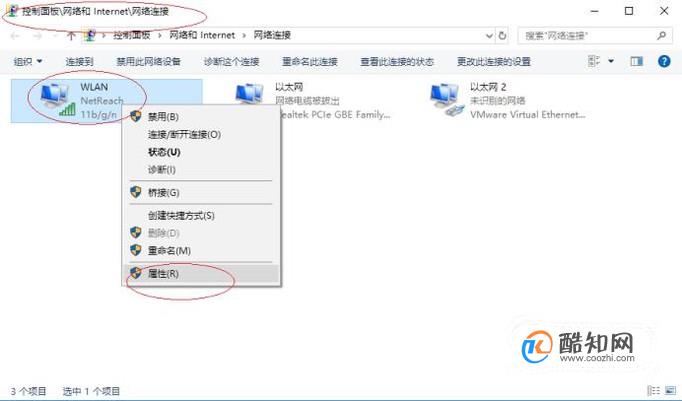This screenshot has height=401, width=682.
Task: Select the 以太网 2 VMware adapter icon
Action: pos(445,100)
